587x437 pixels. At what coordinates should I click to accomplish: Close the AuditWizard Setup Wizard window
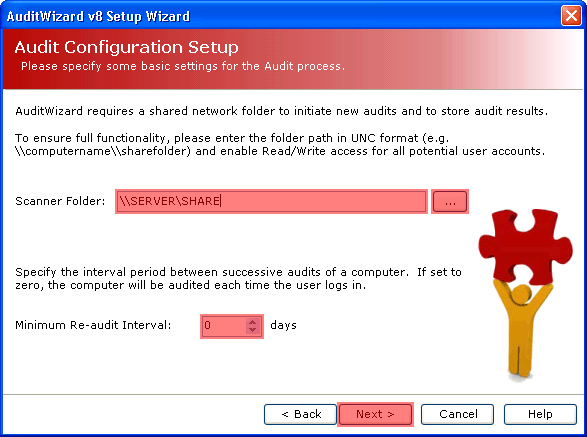571,16
